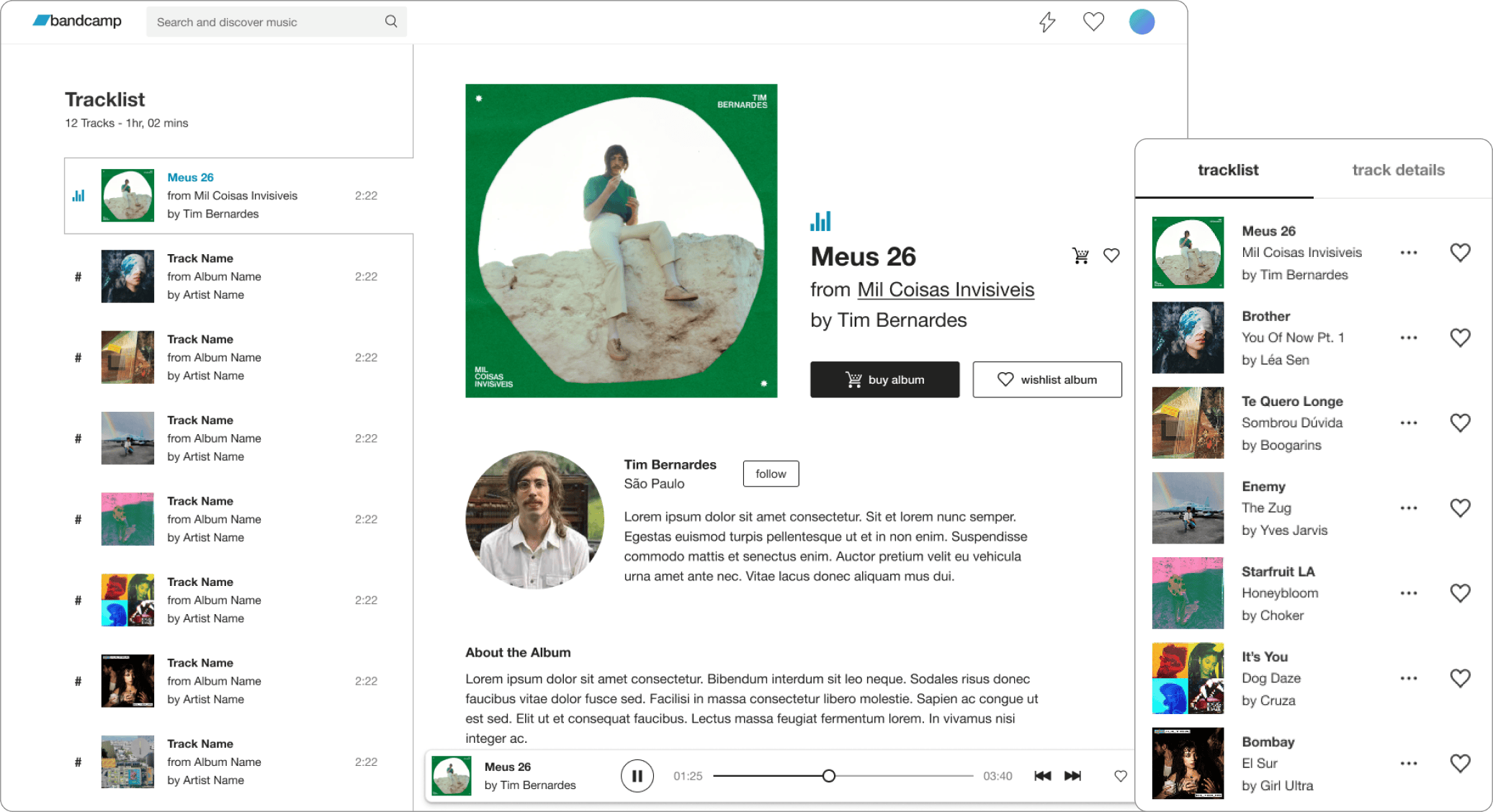
Task: Open the three-dot menu for Enemy
Action: [x=1409, y=508]
